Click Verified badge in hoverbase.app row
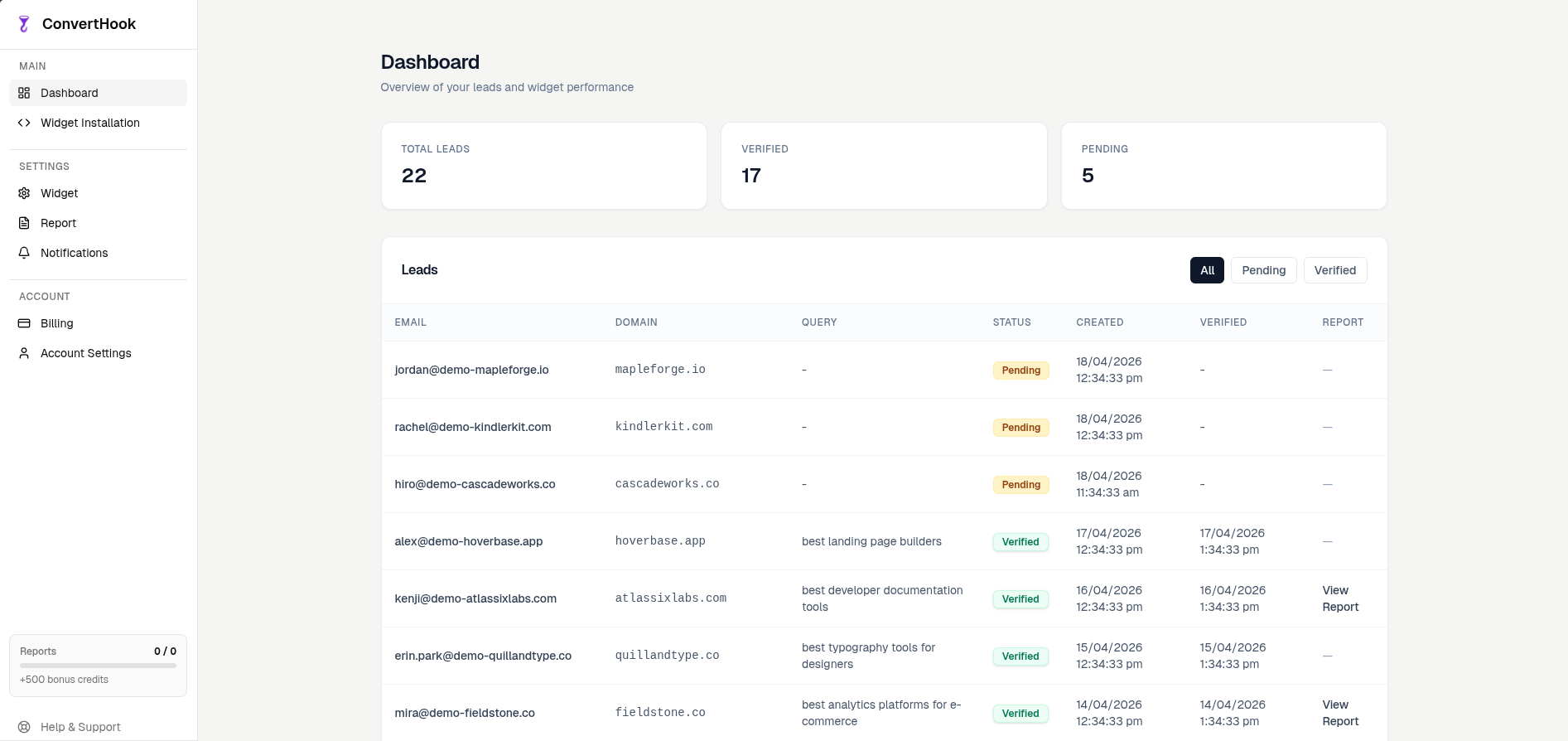This screenshot has height=741, width=1568. click(1020, 542)
